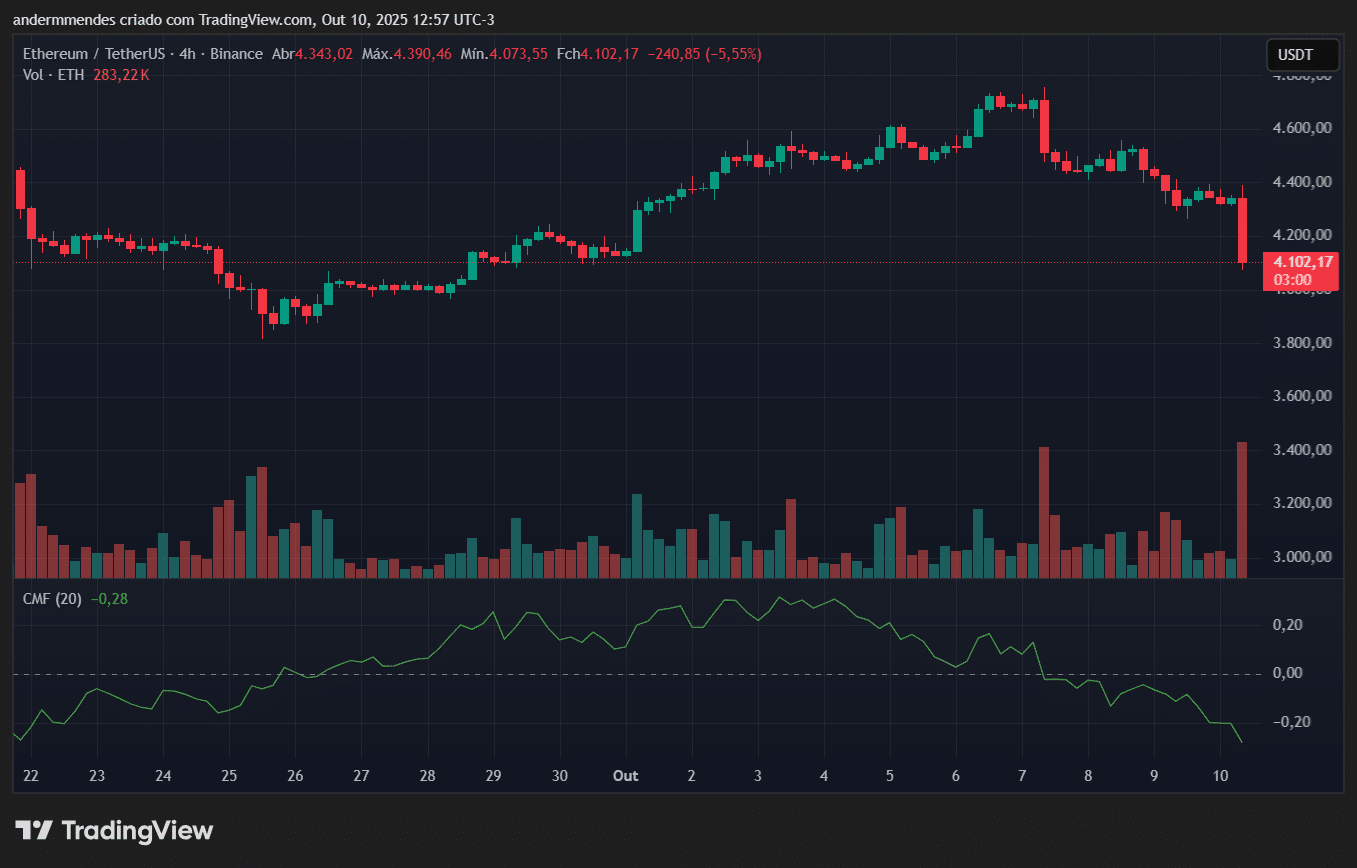Click the 283,22K volume value
The height and width of the screenshot is (868, 1357).
121,75
